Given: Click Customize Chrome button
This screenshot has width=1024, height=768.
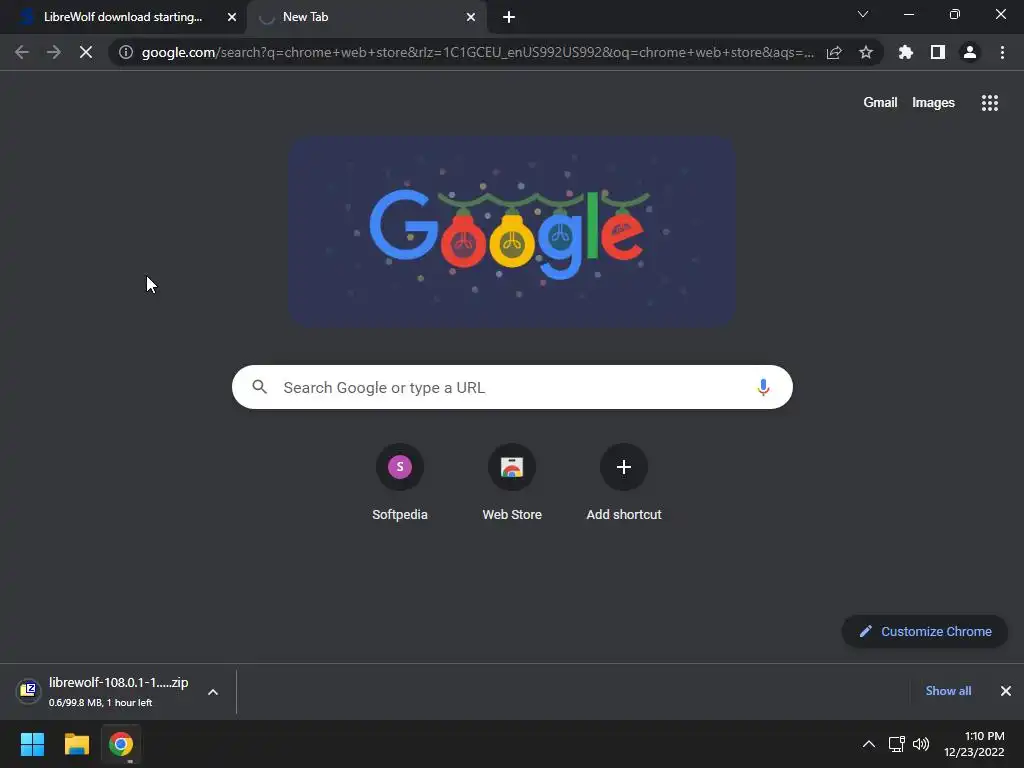Looking at the screenshot, I should point(925,632).
